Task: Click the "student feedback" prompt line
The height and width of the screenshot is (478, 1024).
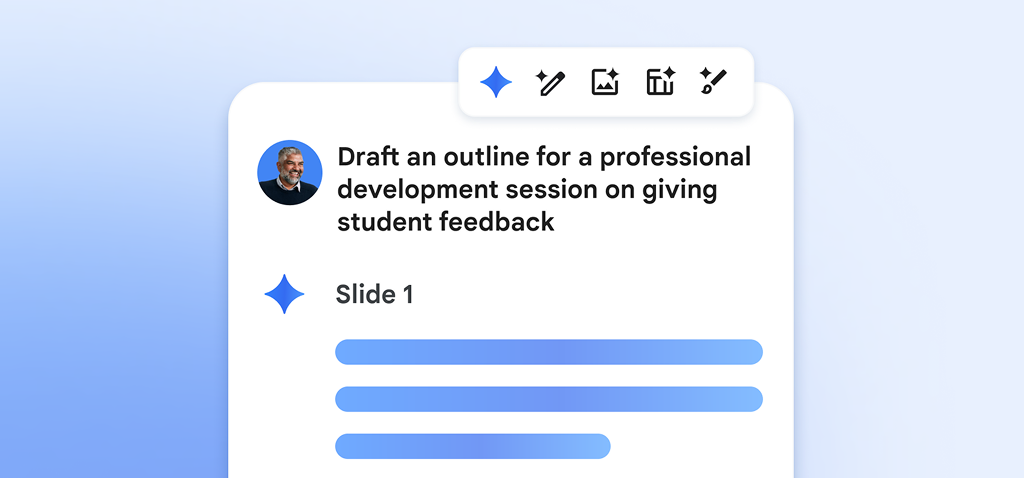Action: click(x=445, y=222)
